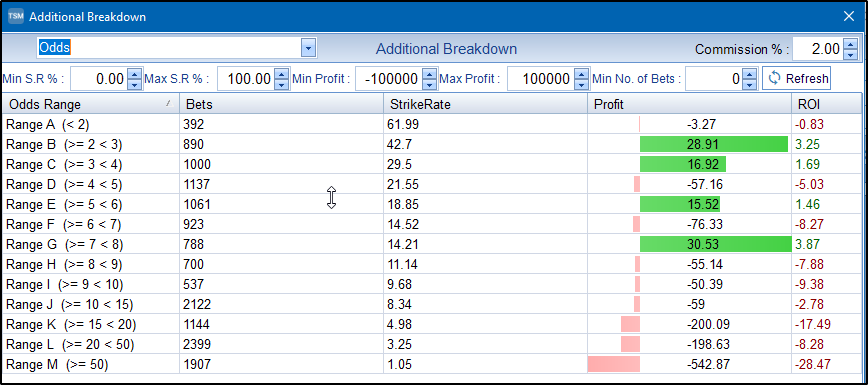Select row Range M (>= 50)

point(432,364)
